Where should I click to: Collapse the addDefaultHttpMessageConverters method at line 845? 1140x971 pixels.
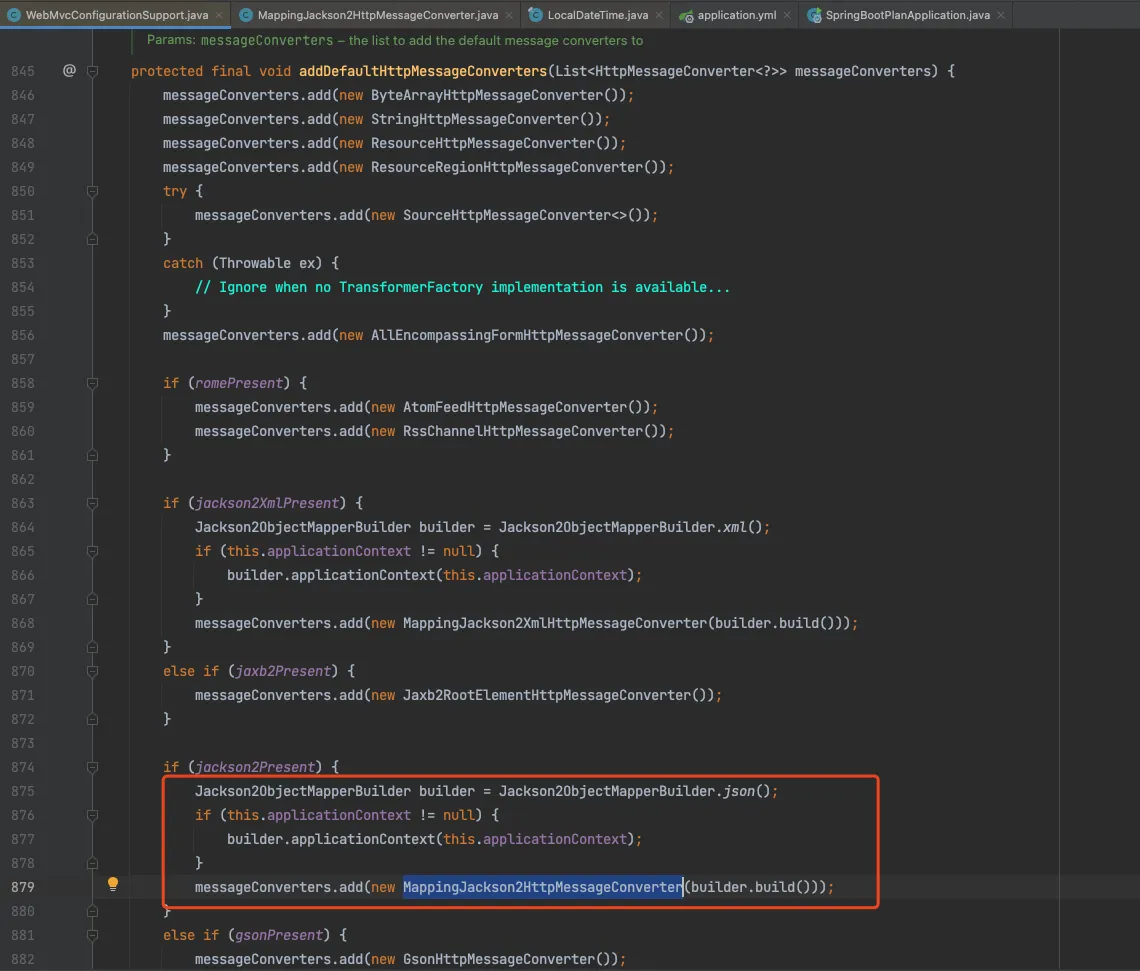(93, 71)
